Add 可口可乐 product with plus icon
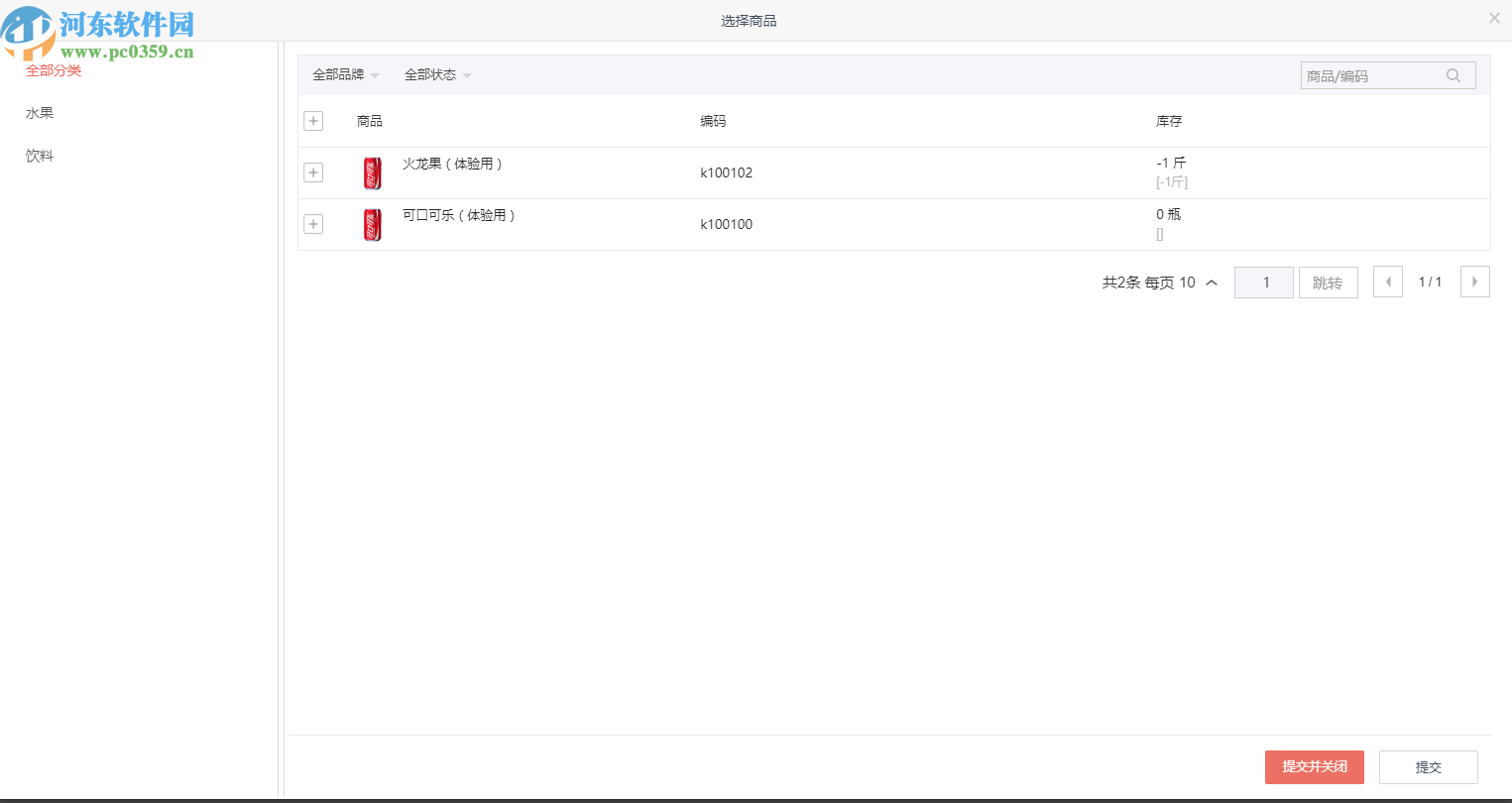Image resolution: width=1512 pixels, height=803 pixels. pyautogui.click(x=313, y=224)
